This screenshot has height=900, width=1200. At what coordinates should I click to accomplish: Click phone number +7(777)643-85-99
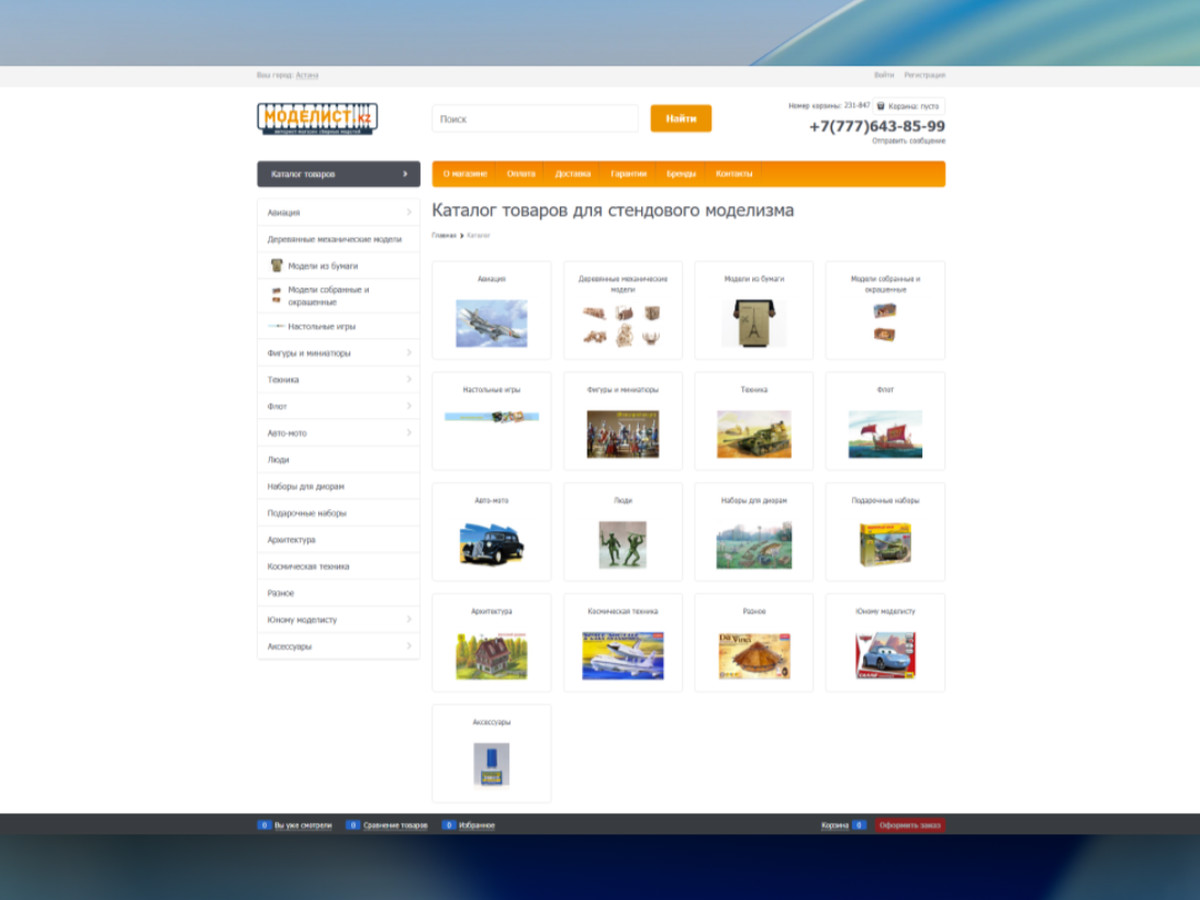tap(877, 126)
